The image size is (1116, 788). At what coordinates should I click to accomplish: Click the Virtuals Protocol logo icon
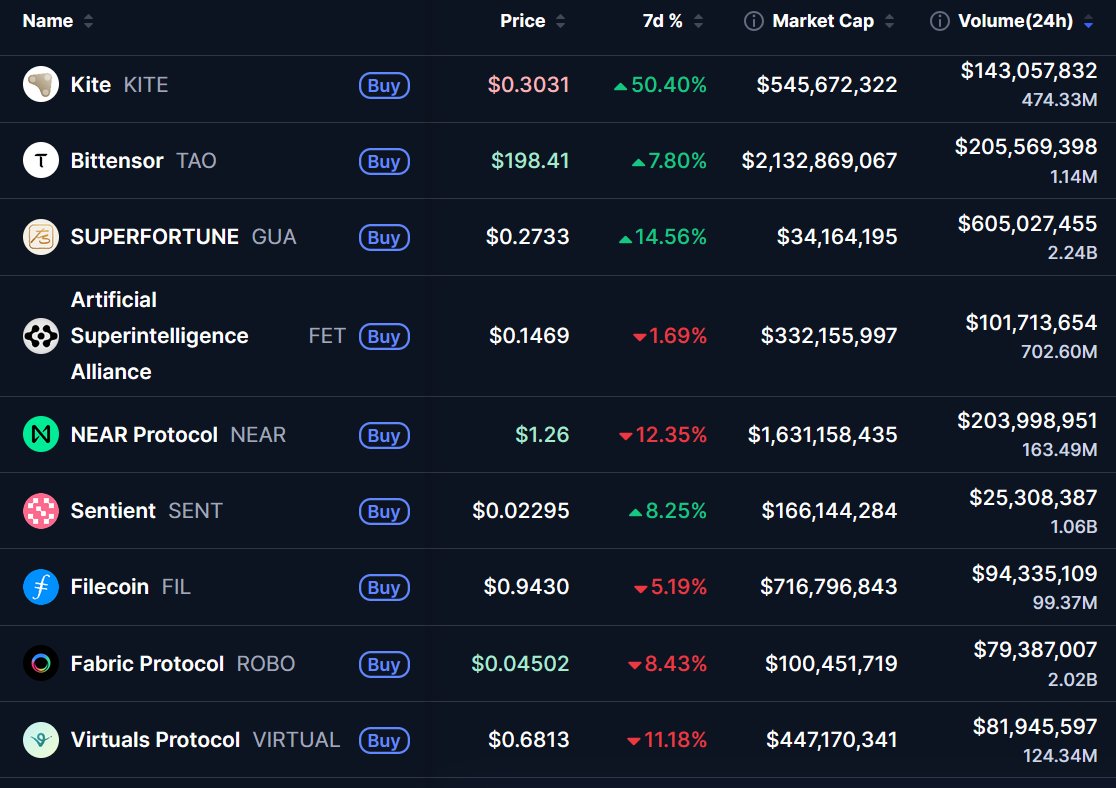click(x=41, y=740)
